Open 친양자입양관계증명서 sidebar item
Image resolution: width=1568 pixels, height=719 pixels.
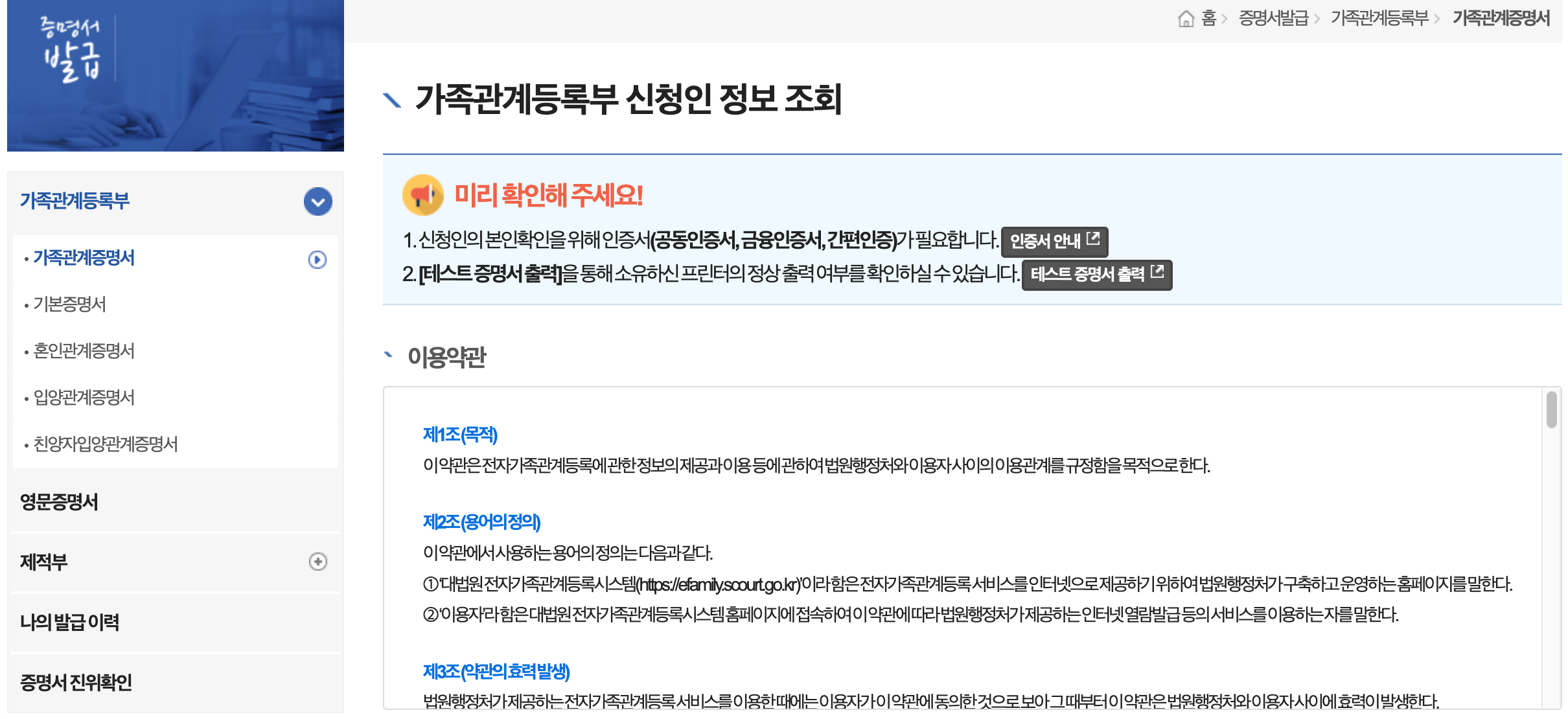point(106,444)
